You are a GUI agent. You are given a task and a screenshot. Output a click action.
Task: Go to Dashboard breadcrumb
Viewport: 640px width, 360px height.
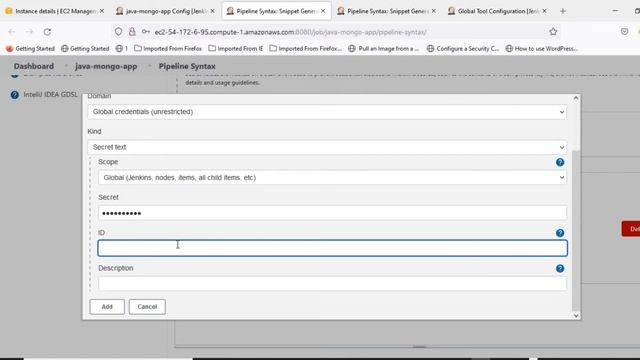coord(34,66)
